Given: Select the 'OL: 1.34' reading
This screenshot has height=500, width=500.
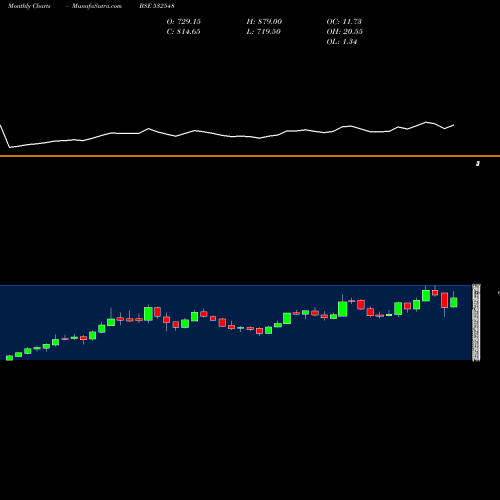Looking at the screenshot, I should [342, 42].
